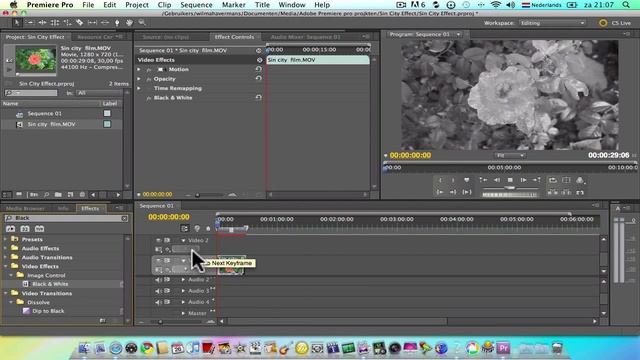Click the Stop/Play button in Program monitor
Viewport: 640px width, 360px height.
(x=510, y=180)
